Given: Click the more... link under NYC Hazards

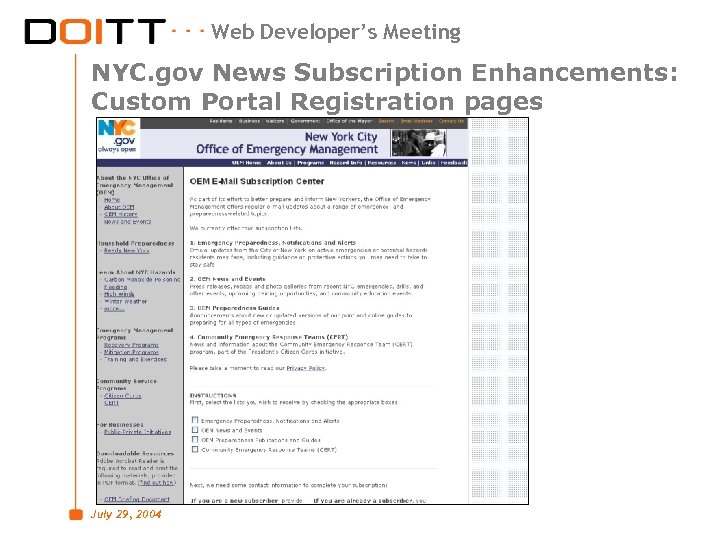Looking at the screenshot, I should pos(114,309).
